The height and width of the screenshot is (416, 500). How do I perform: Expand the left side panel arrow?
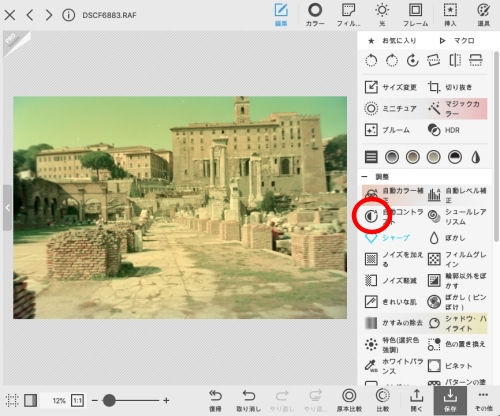[7, 208]
